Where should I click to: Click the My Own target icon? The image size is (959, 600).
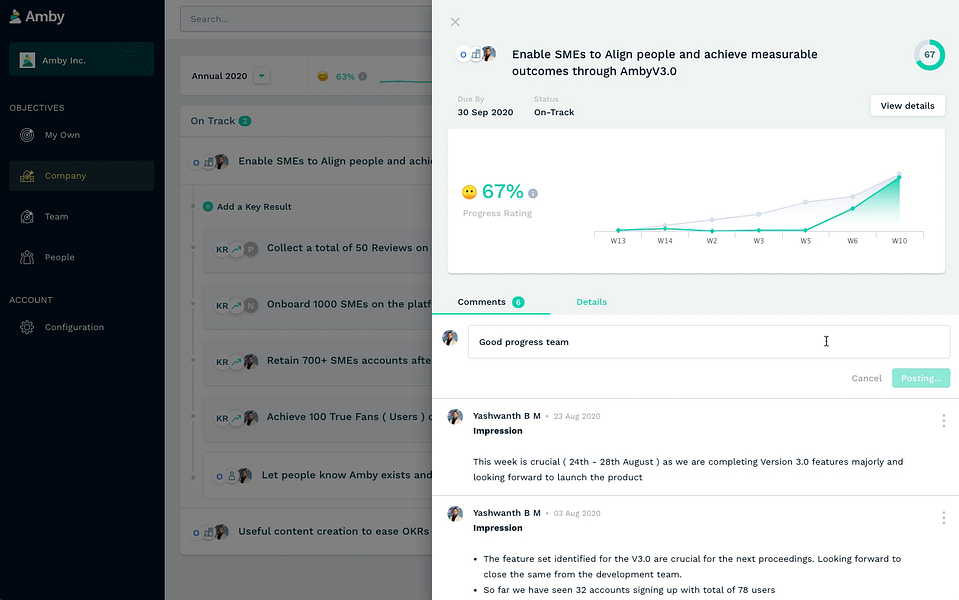click(x=27, y=135)
